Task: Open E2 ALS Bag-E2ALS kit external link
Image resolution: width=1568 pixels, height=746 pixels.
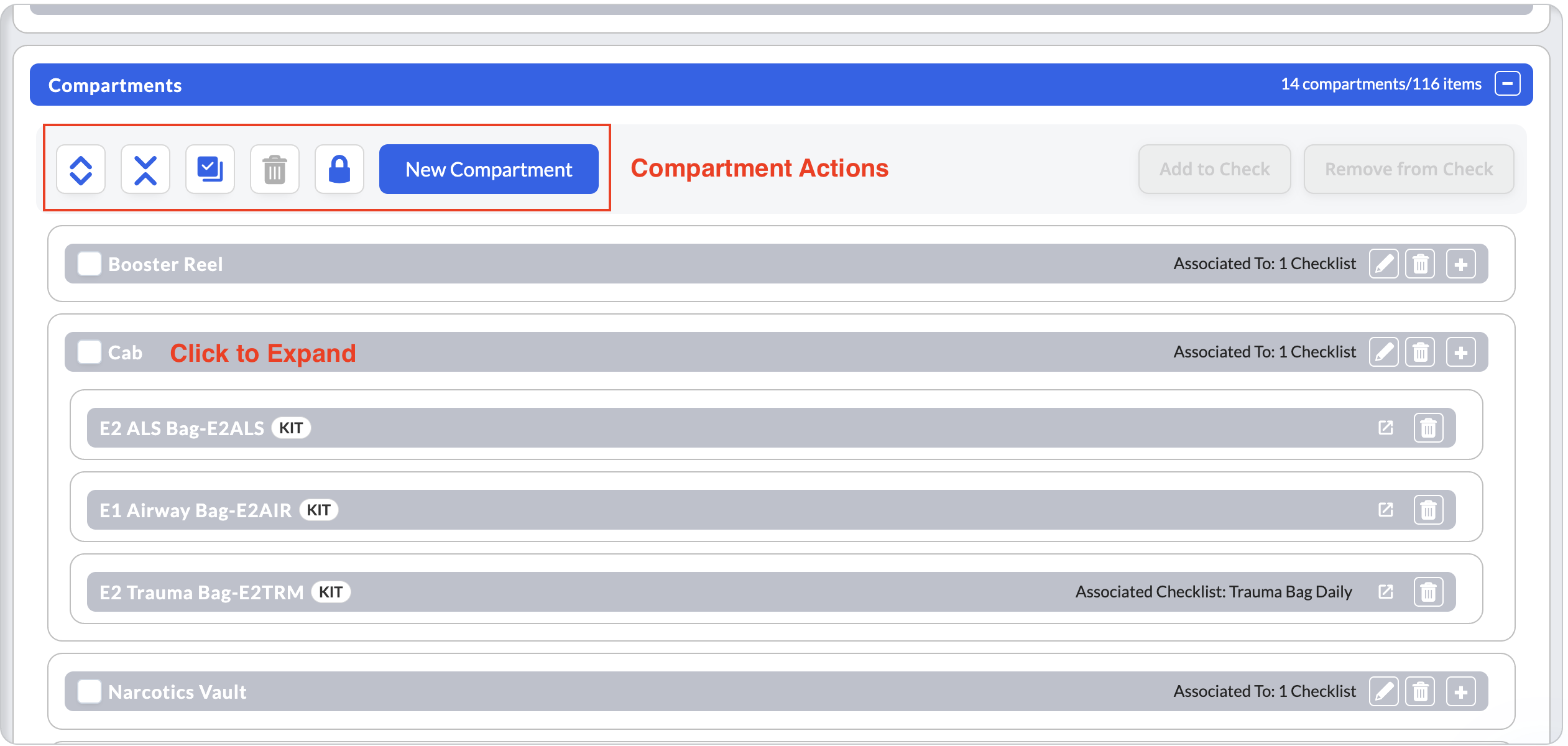Action: tap(1386, 428)
